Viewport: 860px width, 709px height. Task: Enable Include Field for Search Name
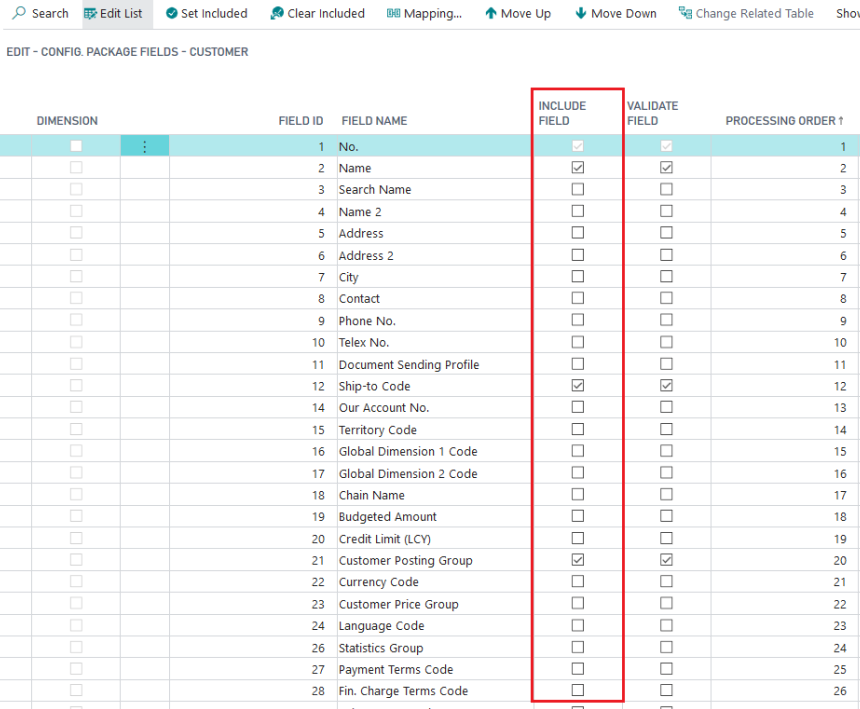(x=577, y=190)
